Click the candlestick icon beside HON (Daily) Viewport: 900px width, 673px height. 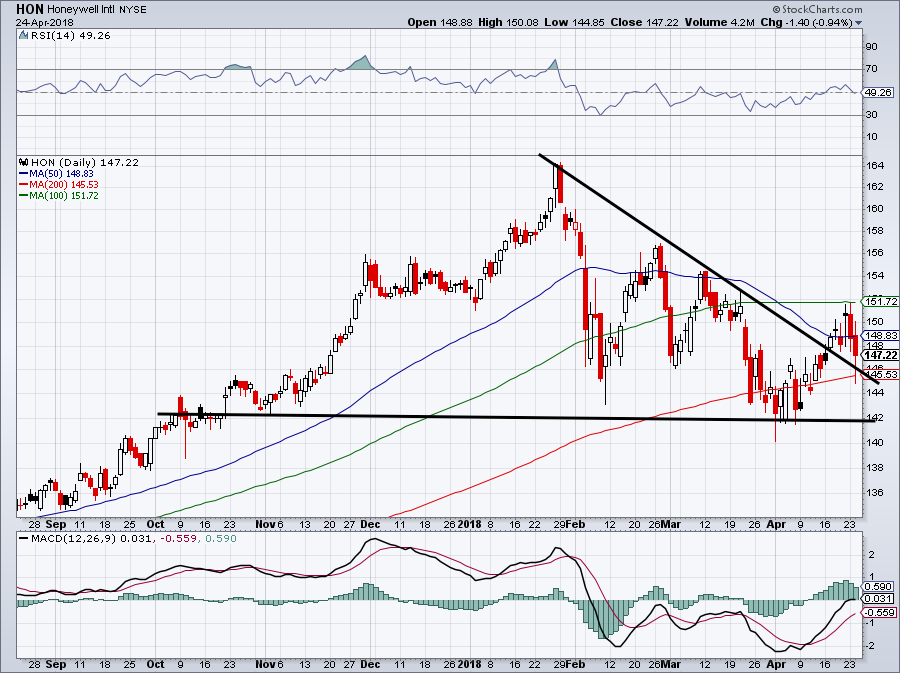(24, 162)
